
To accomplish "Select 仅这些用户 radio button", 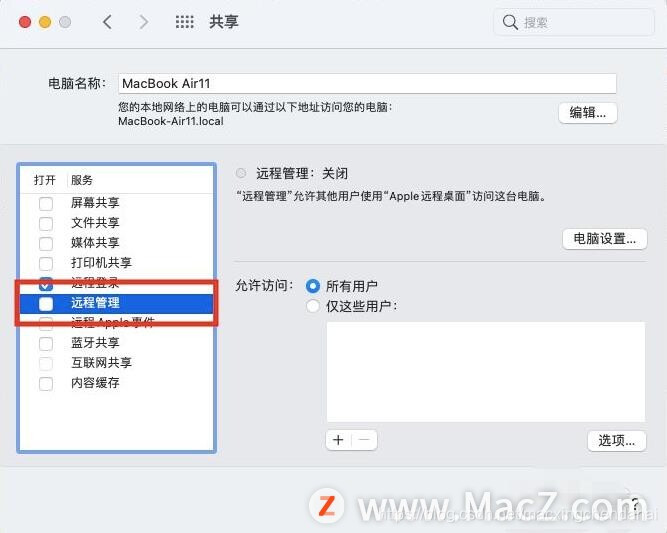I will (x=313, y=306).
